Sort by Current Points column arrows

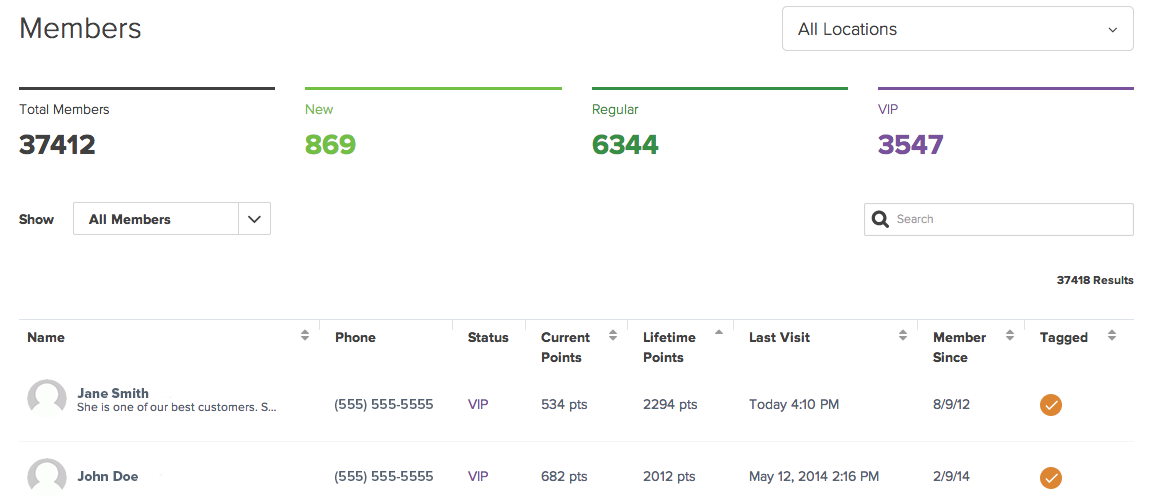pos(613,337)
